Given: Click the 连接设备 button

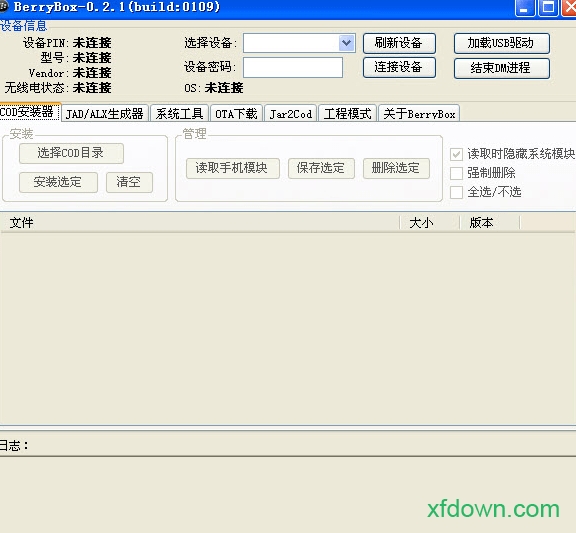Looking at the screenshot, I should 399,67.
